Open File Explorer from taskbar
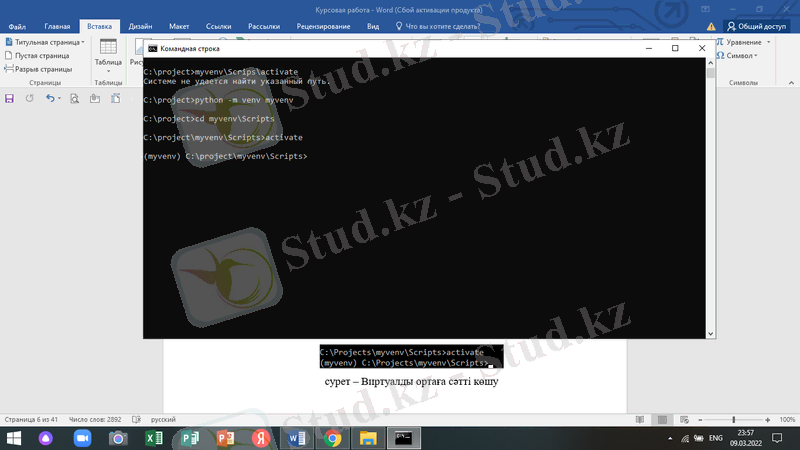The width and height of the screenshot is (800, 450). (367, 438)
